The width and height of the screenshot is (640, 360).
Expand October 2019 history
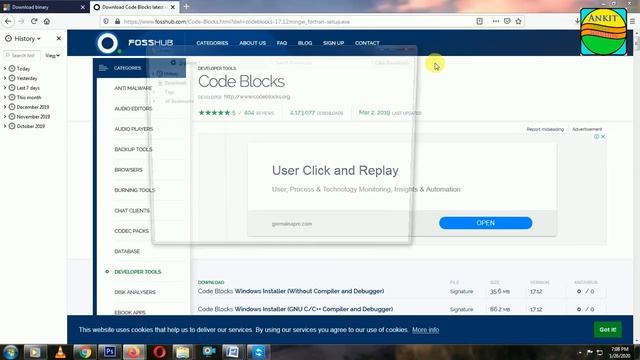click(5, 126)
